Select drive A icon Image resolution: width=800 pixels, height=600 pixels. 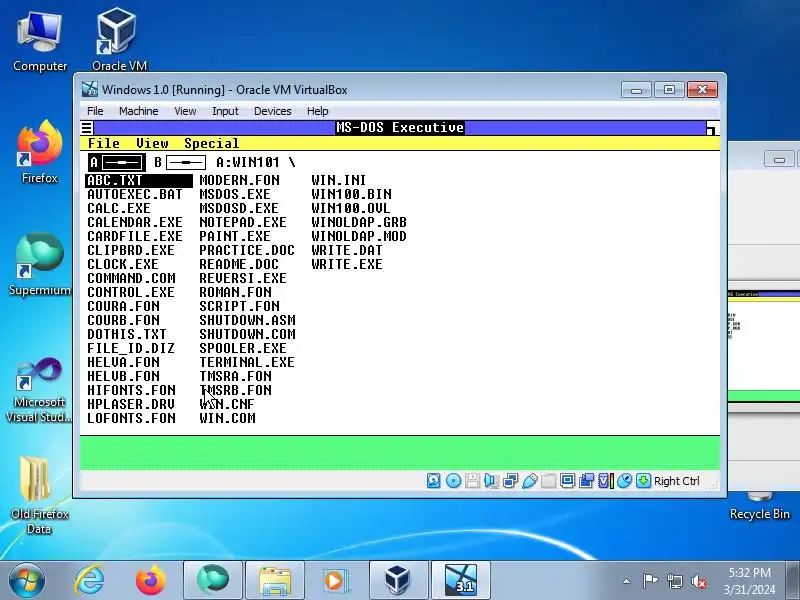click(x=117, y=163)
